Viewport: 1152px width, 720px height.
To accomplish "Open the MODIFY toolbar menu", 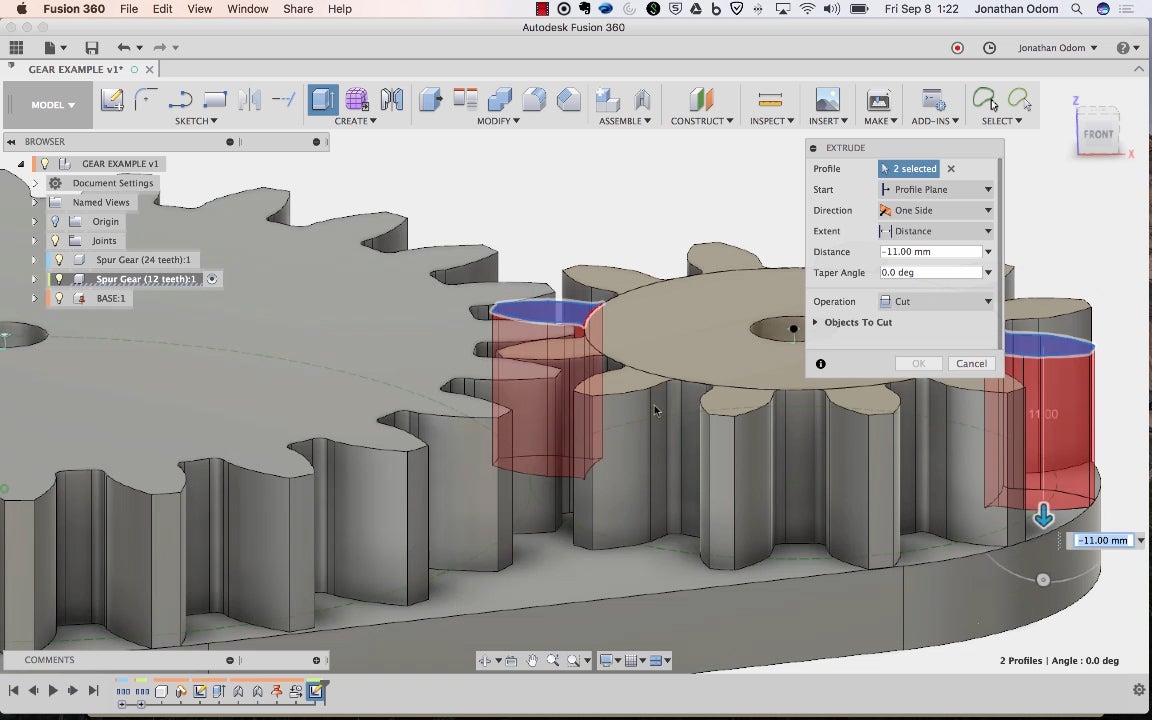I will 497,121.
